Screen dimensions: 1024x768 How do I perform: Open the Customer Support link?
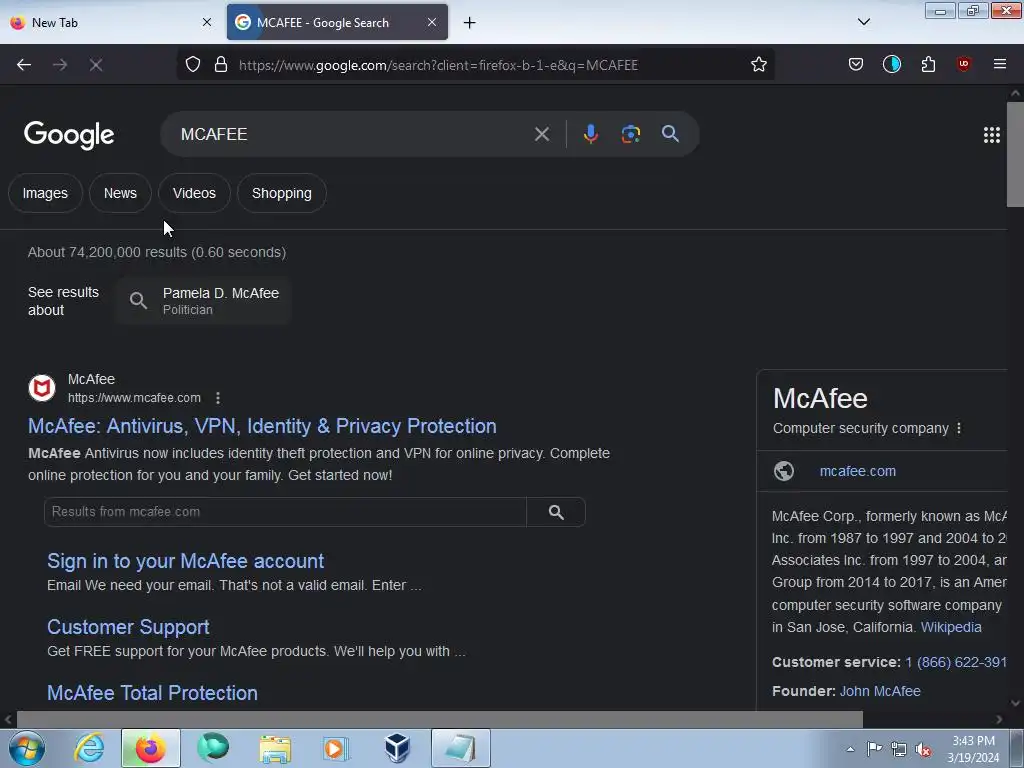pyautogui.click(x=128, y=627)
